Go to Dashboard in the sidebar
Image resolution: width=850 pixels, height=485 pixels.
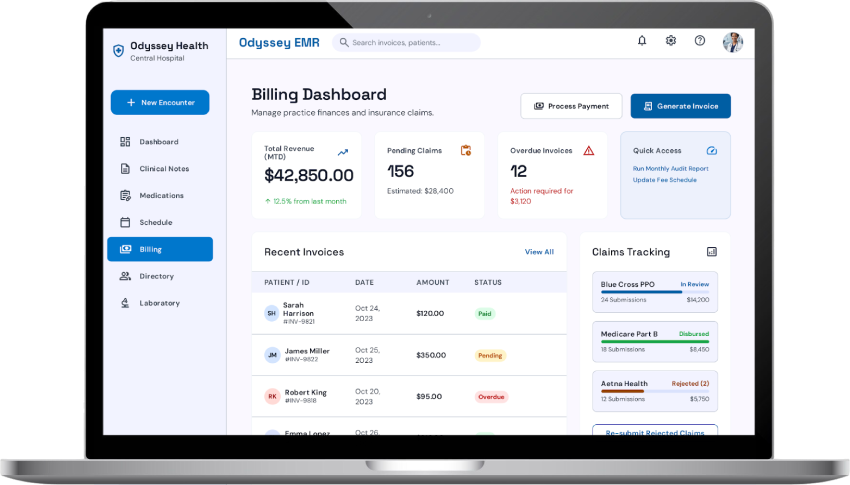click(x=160, y=141)
